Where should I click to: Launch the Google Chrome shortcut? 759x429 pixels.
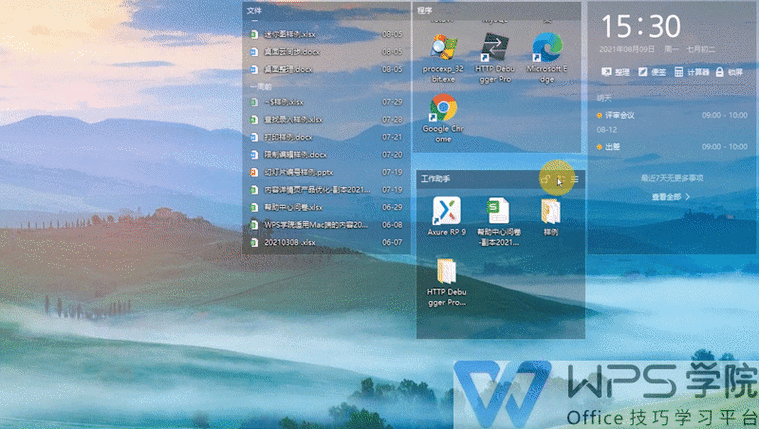point(443,119)
